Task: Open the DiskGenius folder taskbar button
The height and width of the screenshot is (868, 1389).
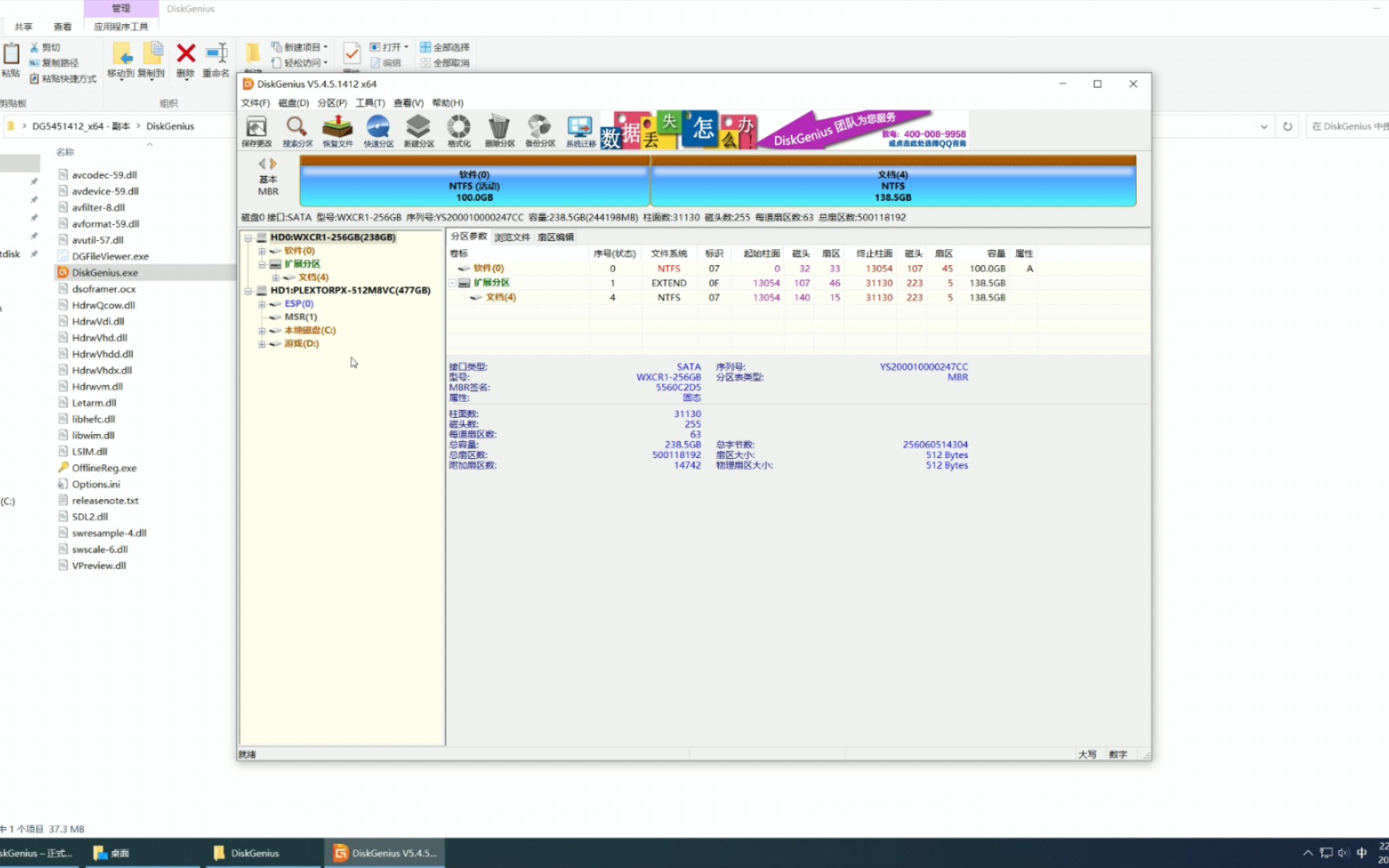Action: (263, 853)
